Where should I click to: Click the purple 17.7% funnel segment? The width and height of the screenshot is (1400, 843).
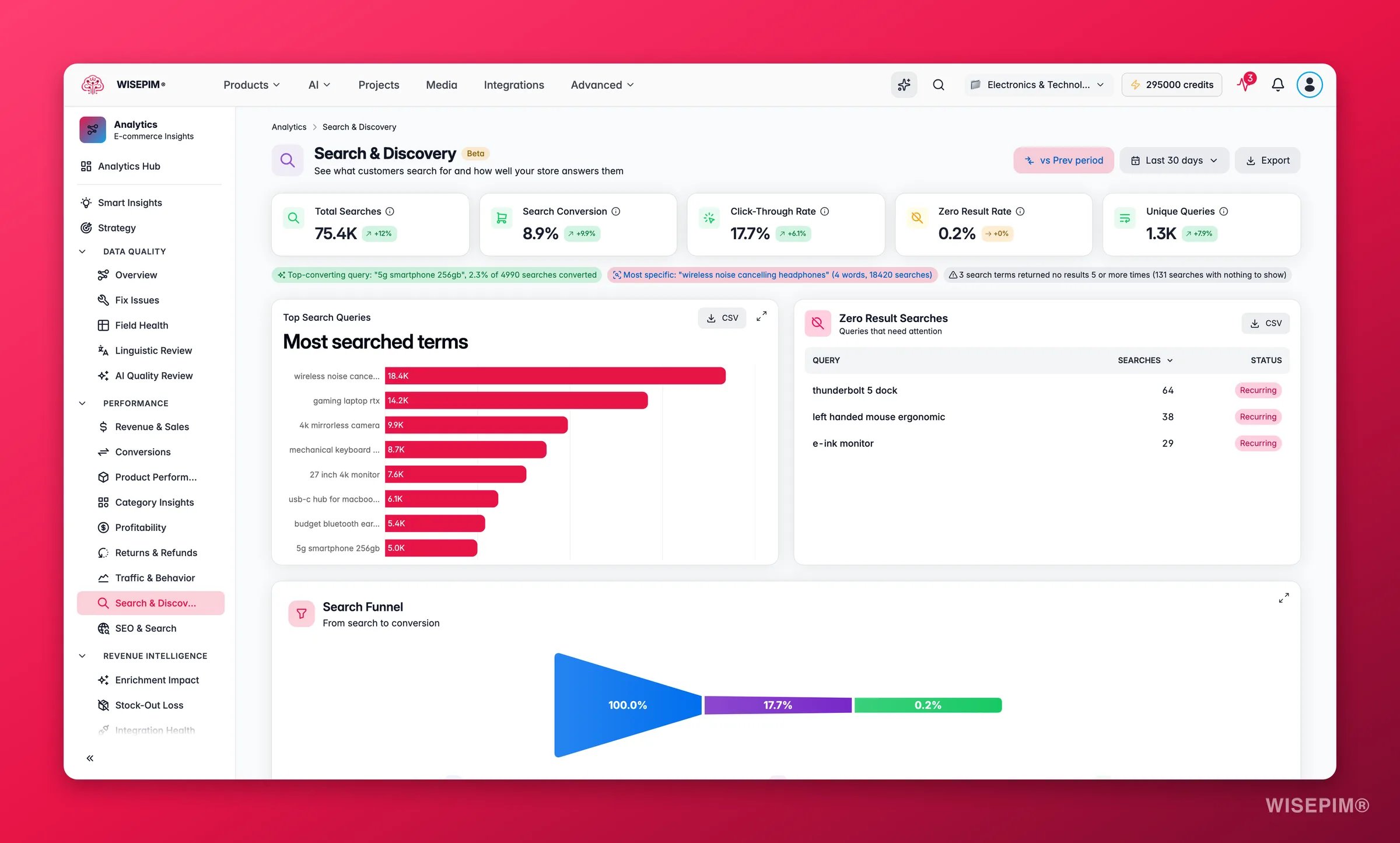[x=778, y=705]
